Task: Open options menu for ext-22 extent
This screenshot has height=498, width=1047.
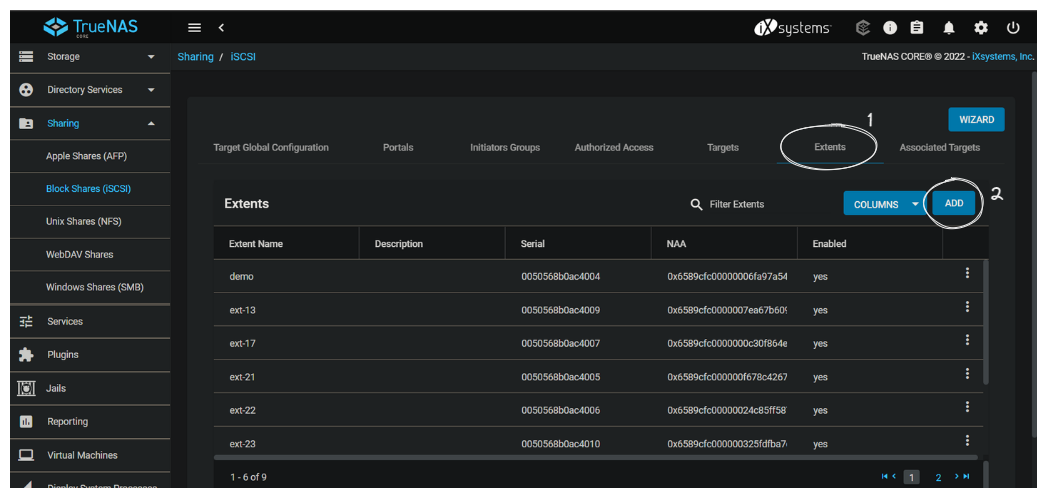Action: pos(967,407)
